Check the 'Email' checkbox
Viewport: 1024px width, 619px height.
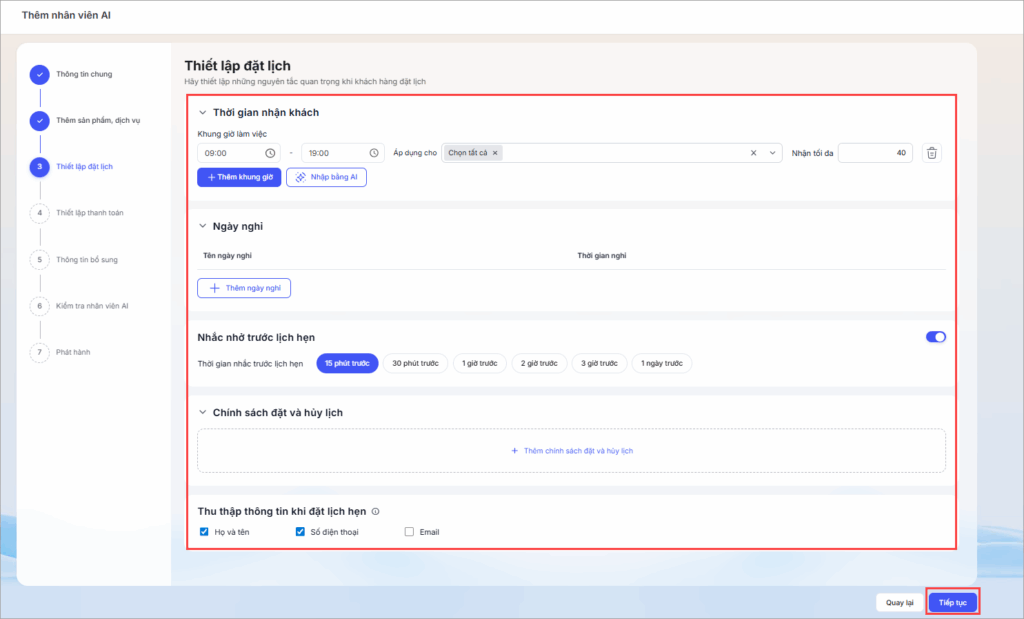pyautogui.click(x=409, y=532)
